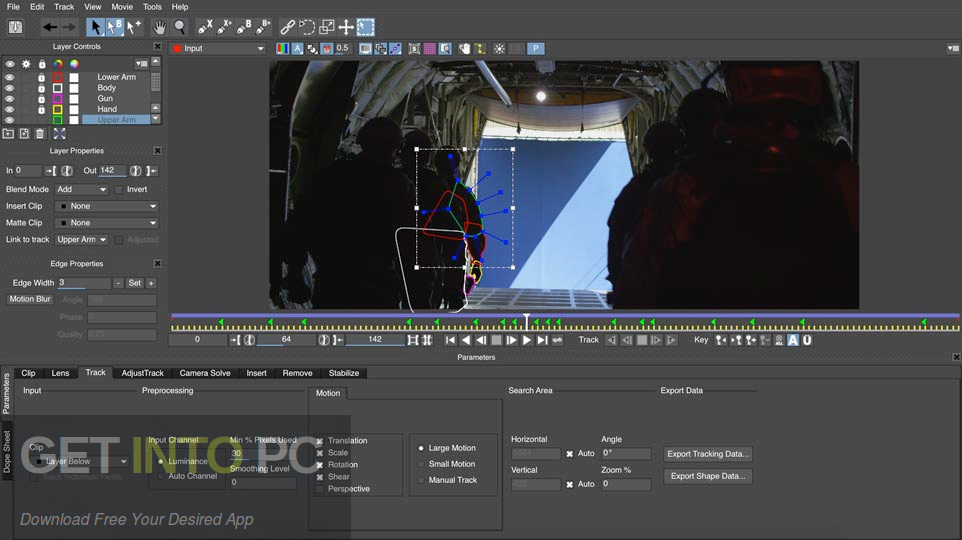Click Export Shape Data button

[708, 476]
